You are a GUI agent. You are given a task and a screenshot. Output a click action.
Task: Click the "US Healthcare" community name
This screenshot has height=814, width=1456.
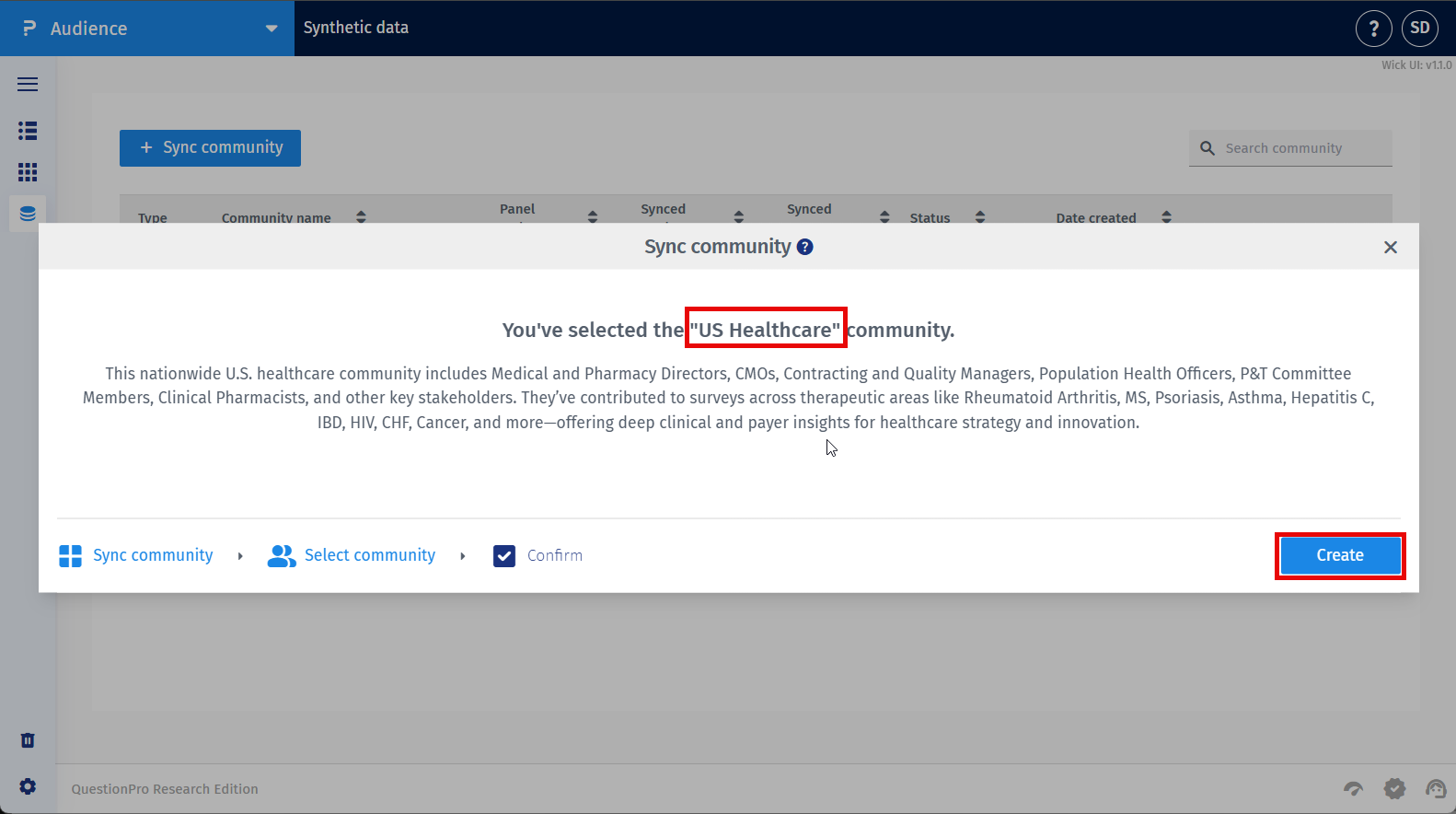click(766, 330)
